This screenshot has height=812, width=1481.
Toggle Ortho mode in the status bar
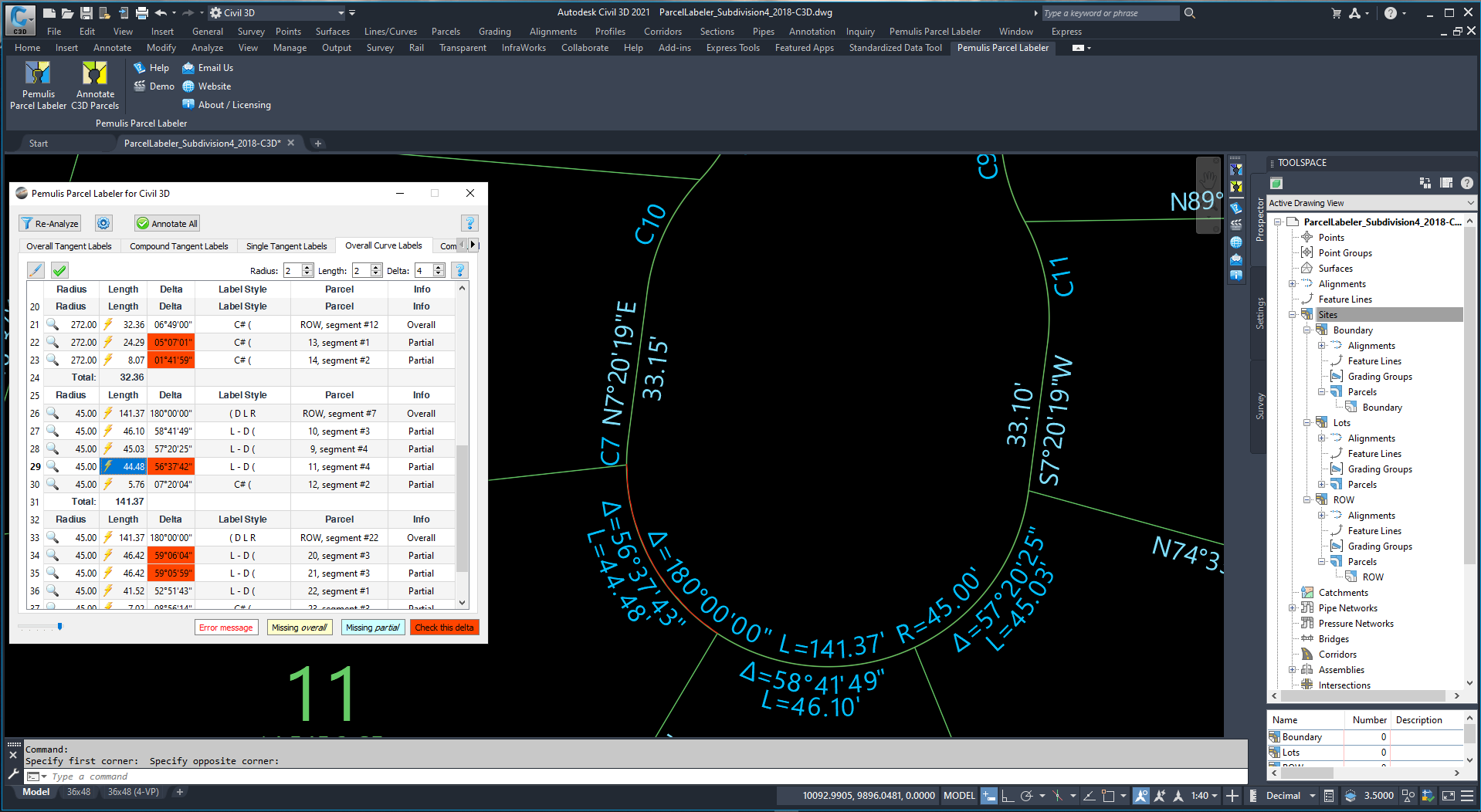pos(1008,796)
